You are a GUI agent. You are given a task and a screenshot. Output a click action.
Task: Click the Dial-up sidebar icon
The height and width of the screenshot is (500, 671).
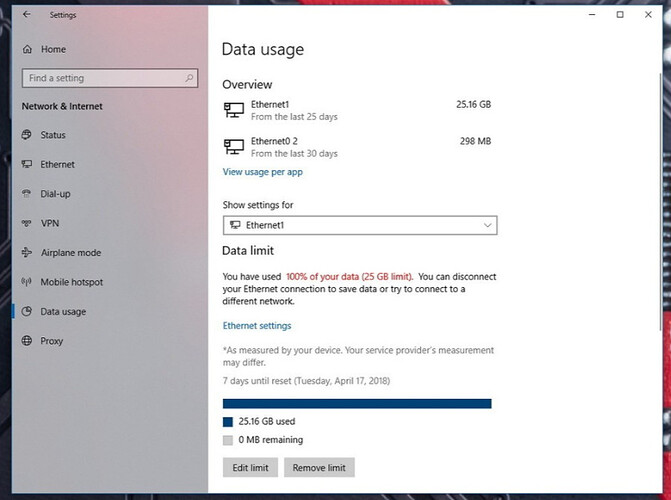click(x=27, y=194)
